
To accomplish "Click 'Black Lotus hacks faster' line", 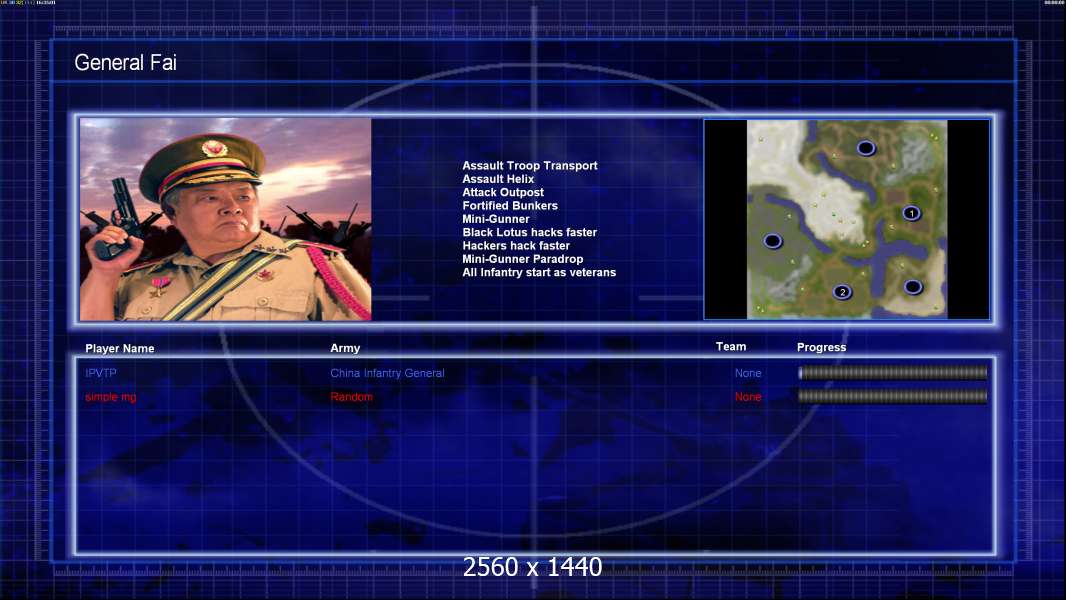I will pos(530,232).
